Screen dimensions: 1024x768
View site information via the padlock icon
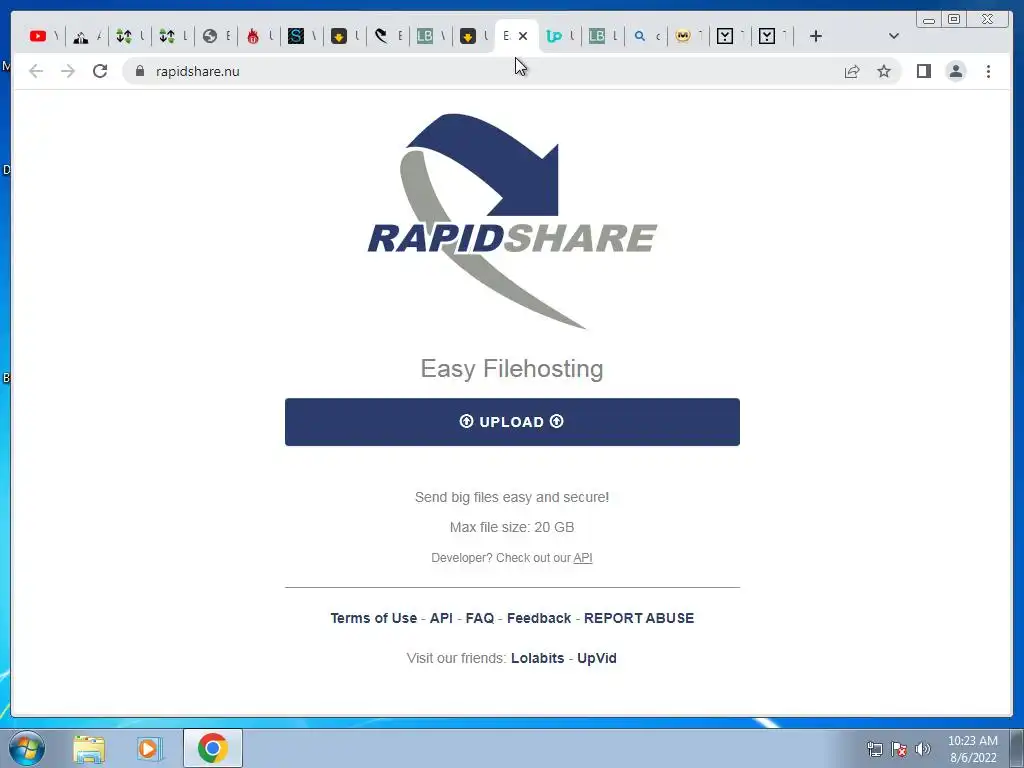pos(140,71)
